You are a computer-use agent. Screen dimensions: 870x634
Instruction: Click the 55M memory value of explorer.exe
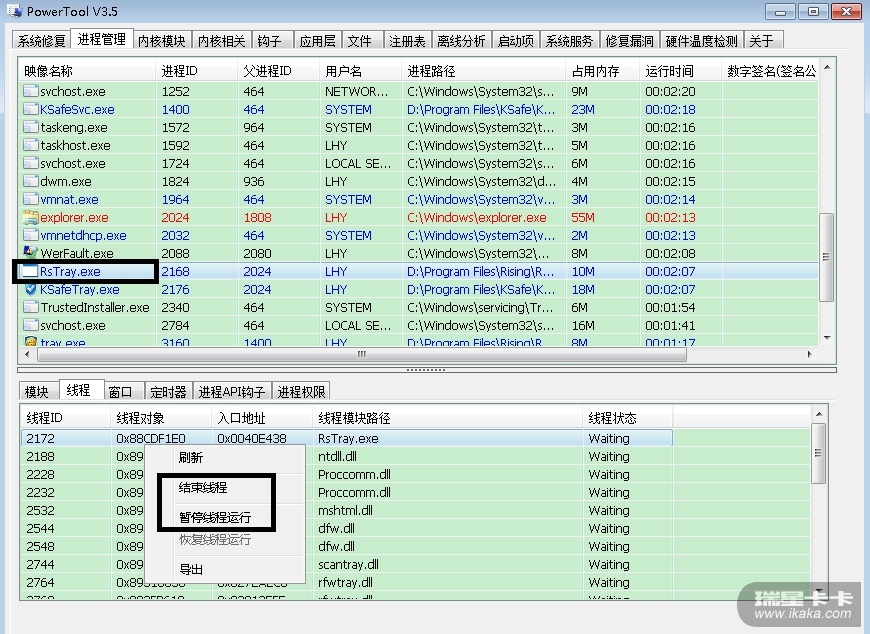point(583,217)
